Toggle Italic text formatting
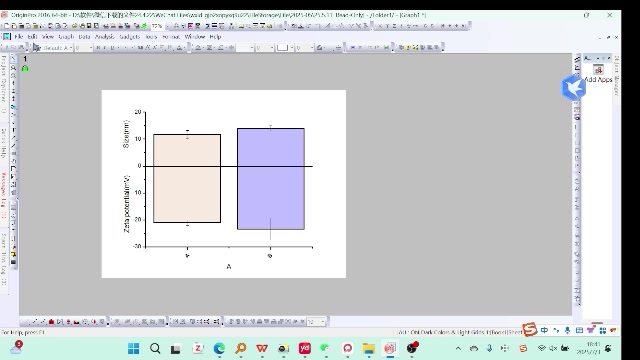Viewport: 640px width, 360px height. [x=105, y=48]
